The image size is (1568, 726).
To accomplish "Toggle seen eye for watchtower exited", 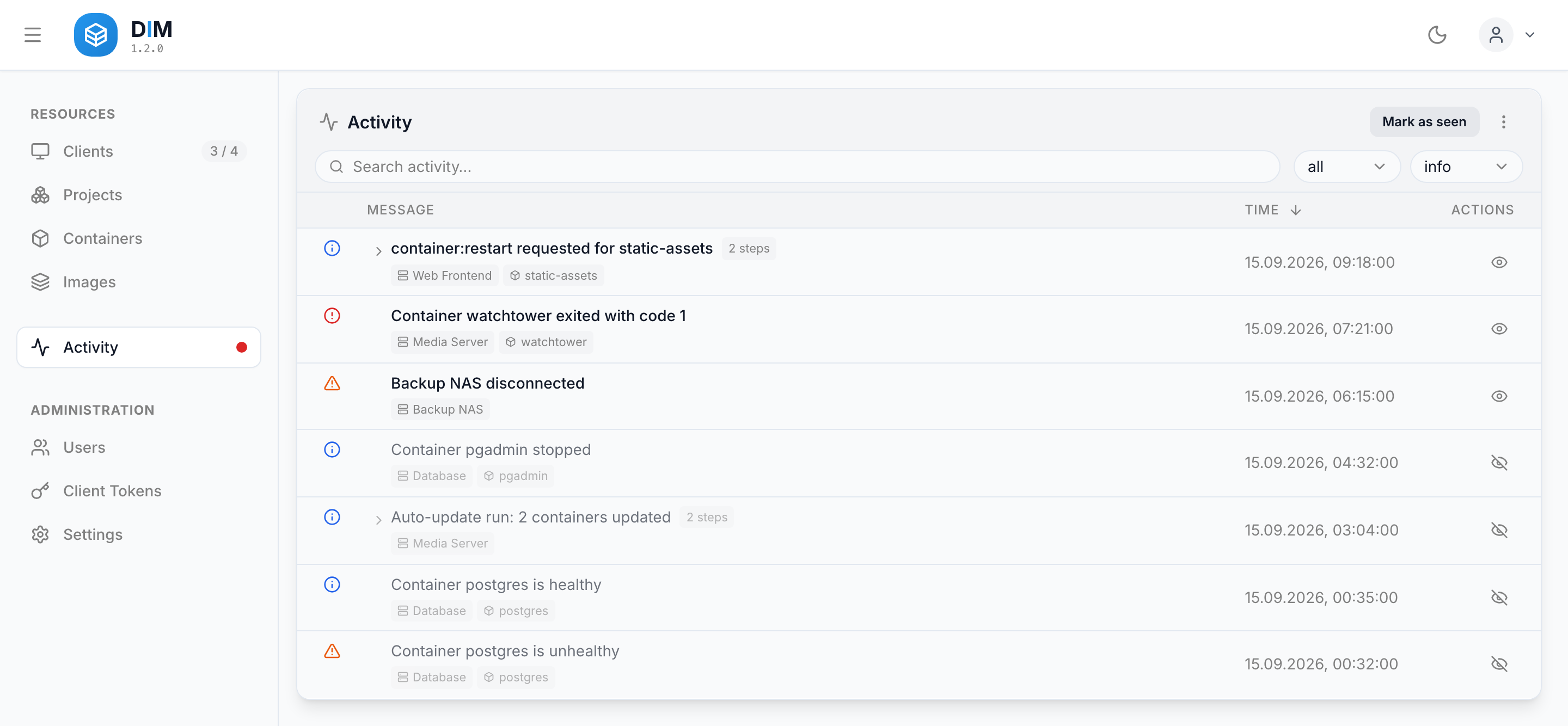I will click(x=1499, y=329).
